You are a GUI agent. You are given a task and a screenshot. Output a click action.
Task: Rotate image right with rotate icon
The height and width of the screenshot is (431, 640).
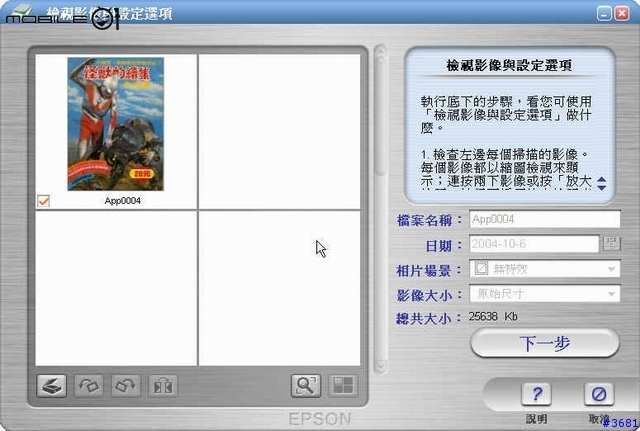click(x=126, y=386)
